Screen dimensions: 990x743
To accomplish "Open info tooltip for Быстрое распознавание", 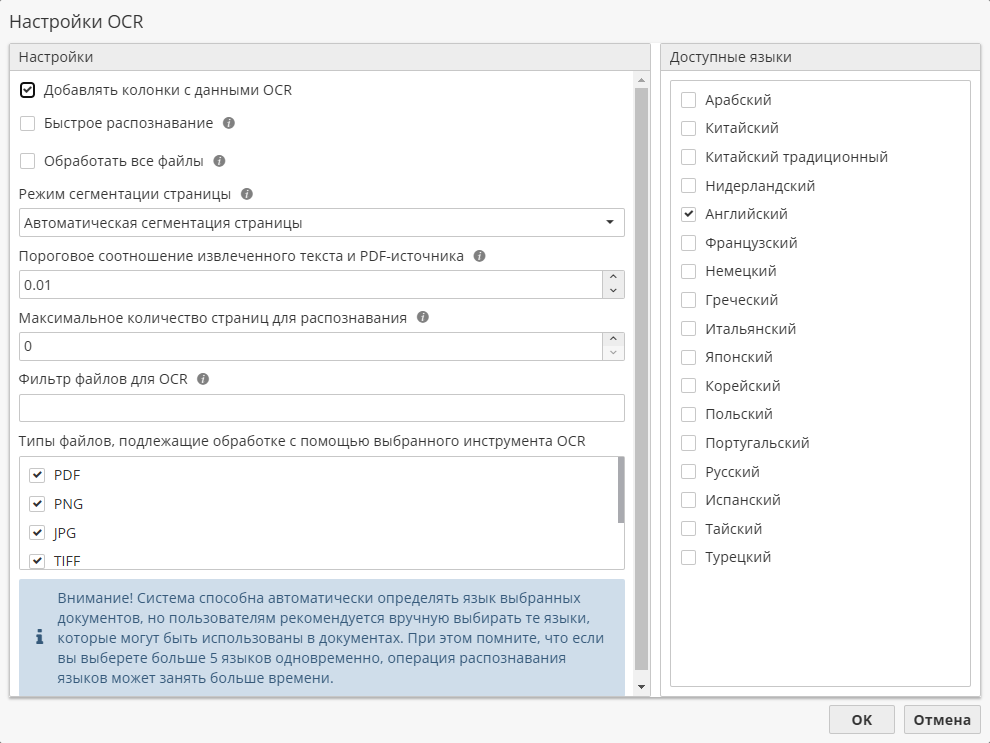I will [229, 123].
